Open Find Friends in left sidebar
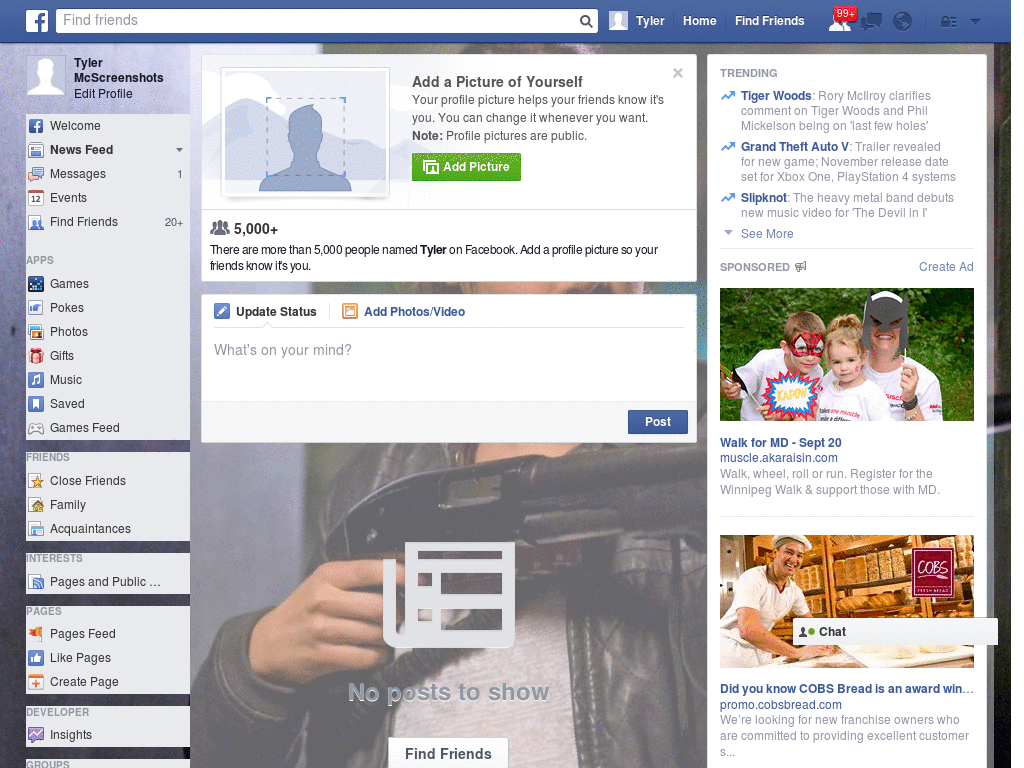The image size is (1024, 768). (x=107, y=222)
